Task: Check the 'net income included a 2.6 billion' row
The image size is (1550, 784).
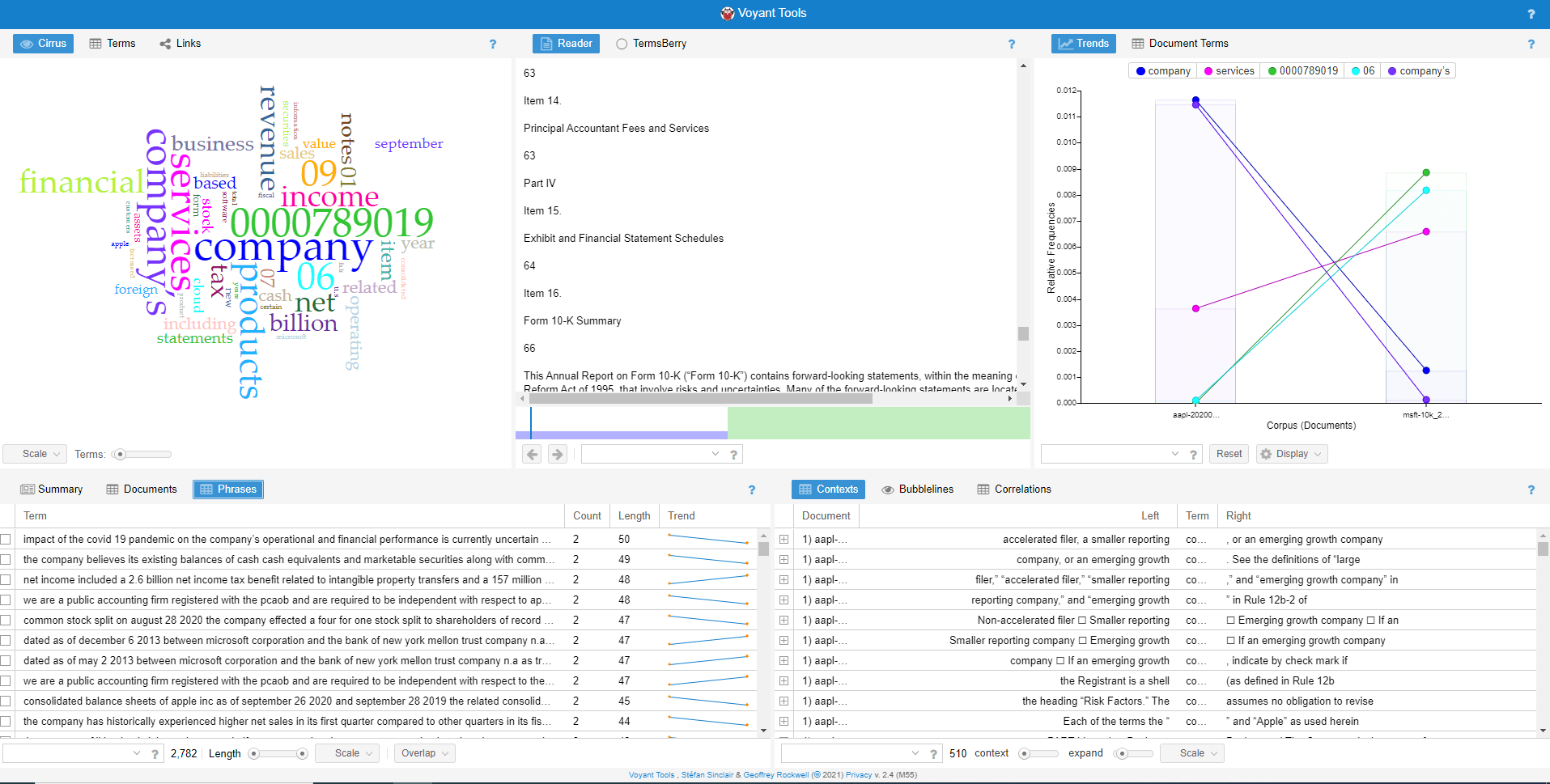Action: click(6, 579)
